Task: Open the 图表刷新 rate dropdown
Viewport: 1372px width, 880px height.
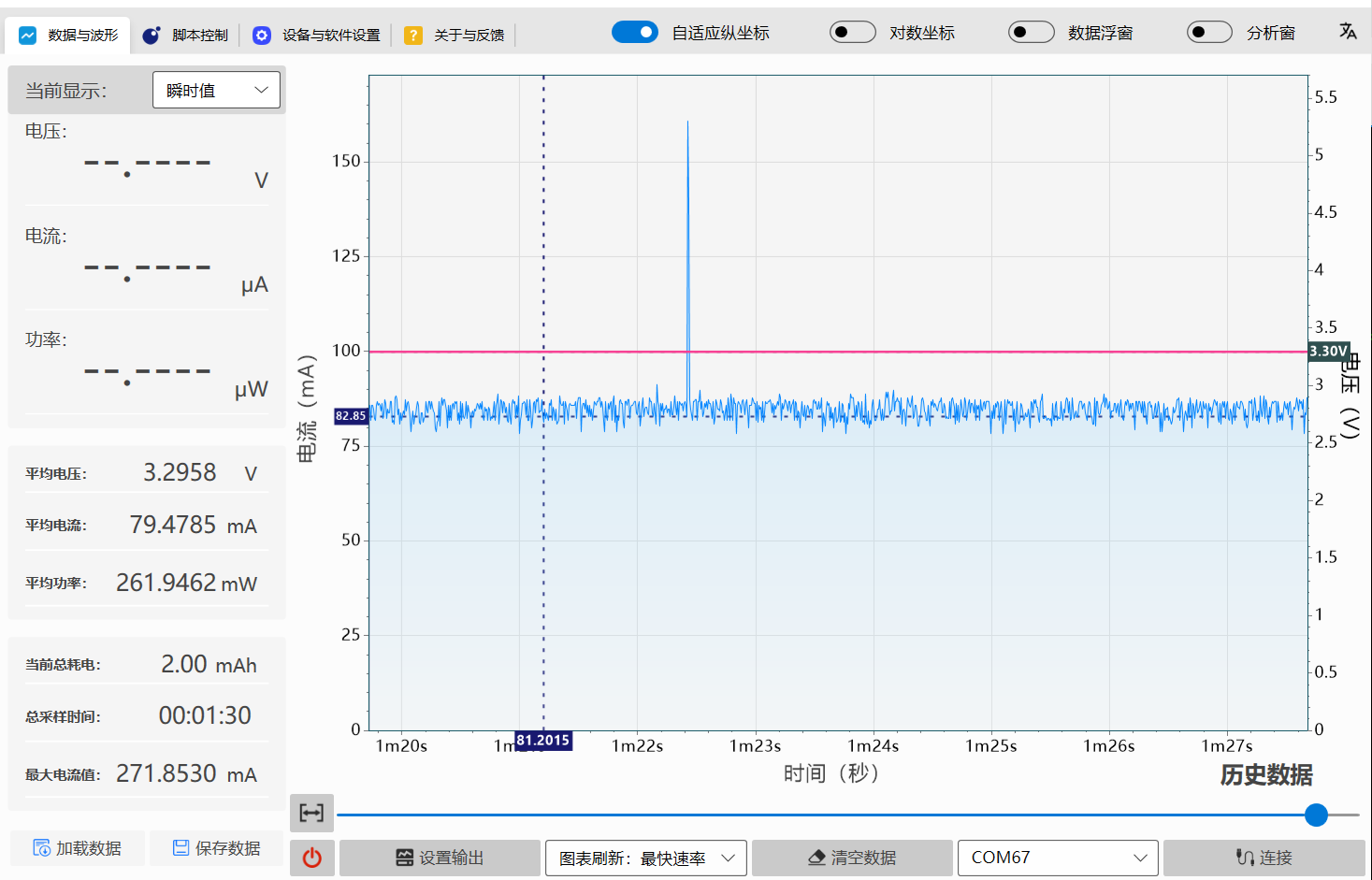Action: pos(646,858)
